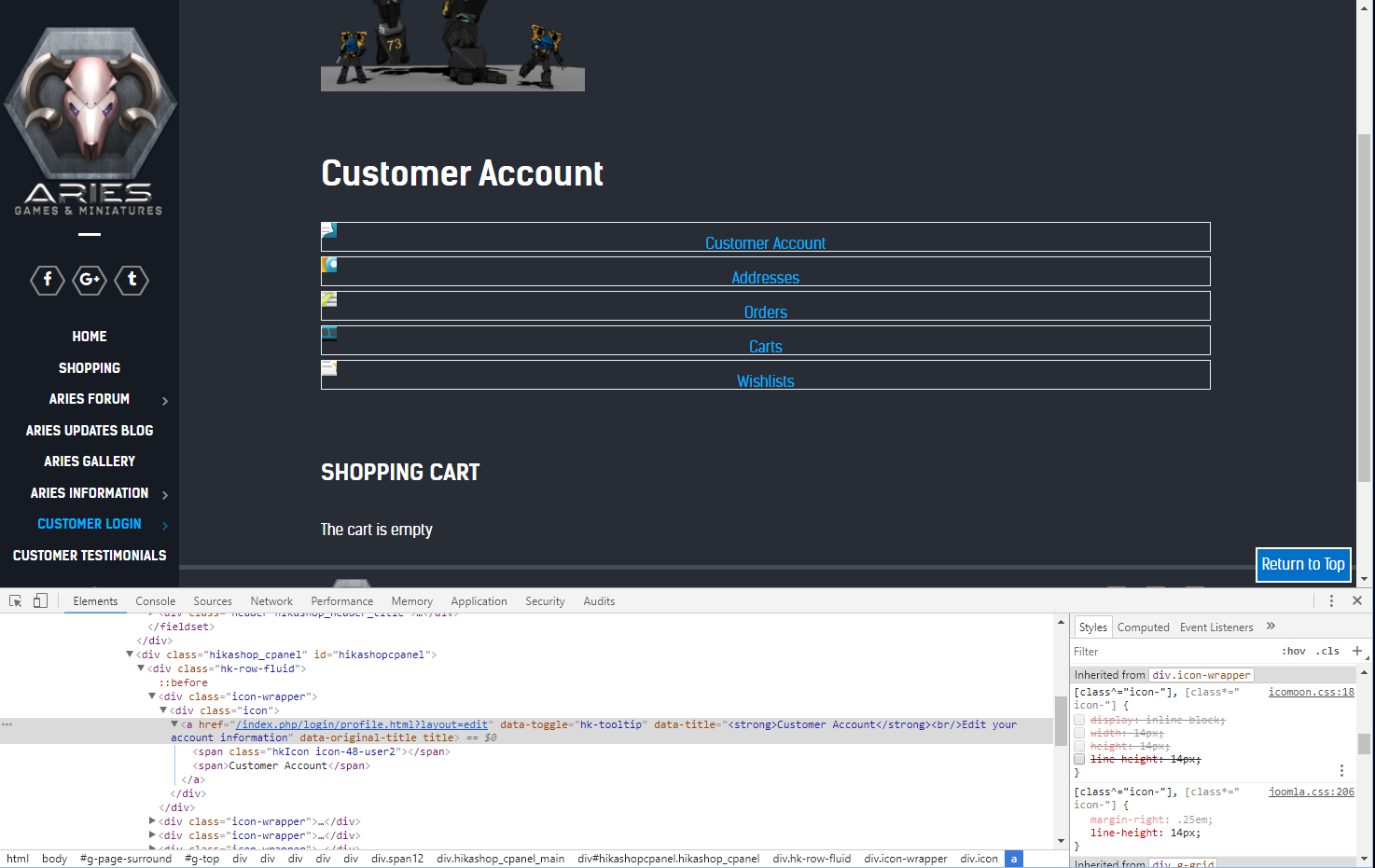The height and width of the screenshot is (868, 1375).
Task: Toggle the line-height property checkbox in icomoon rule
Action: point(1079,759)
